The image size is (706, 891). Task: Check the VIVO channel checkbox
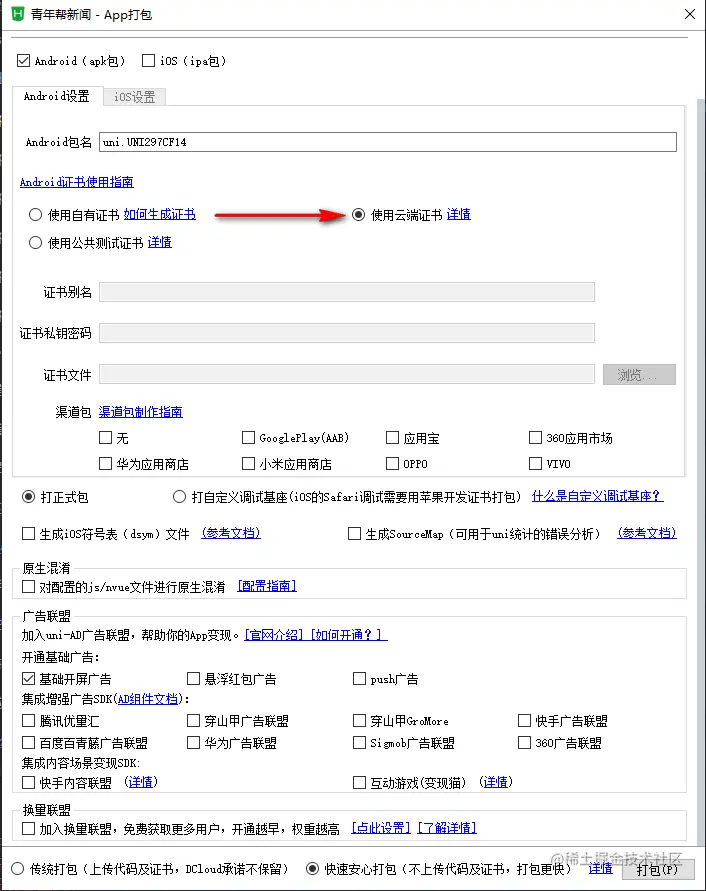tap(535, 464)
